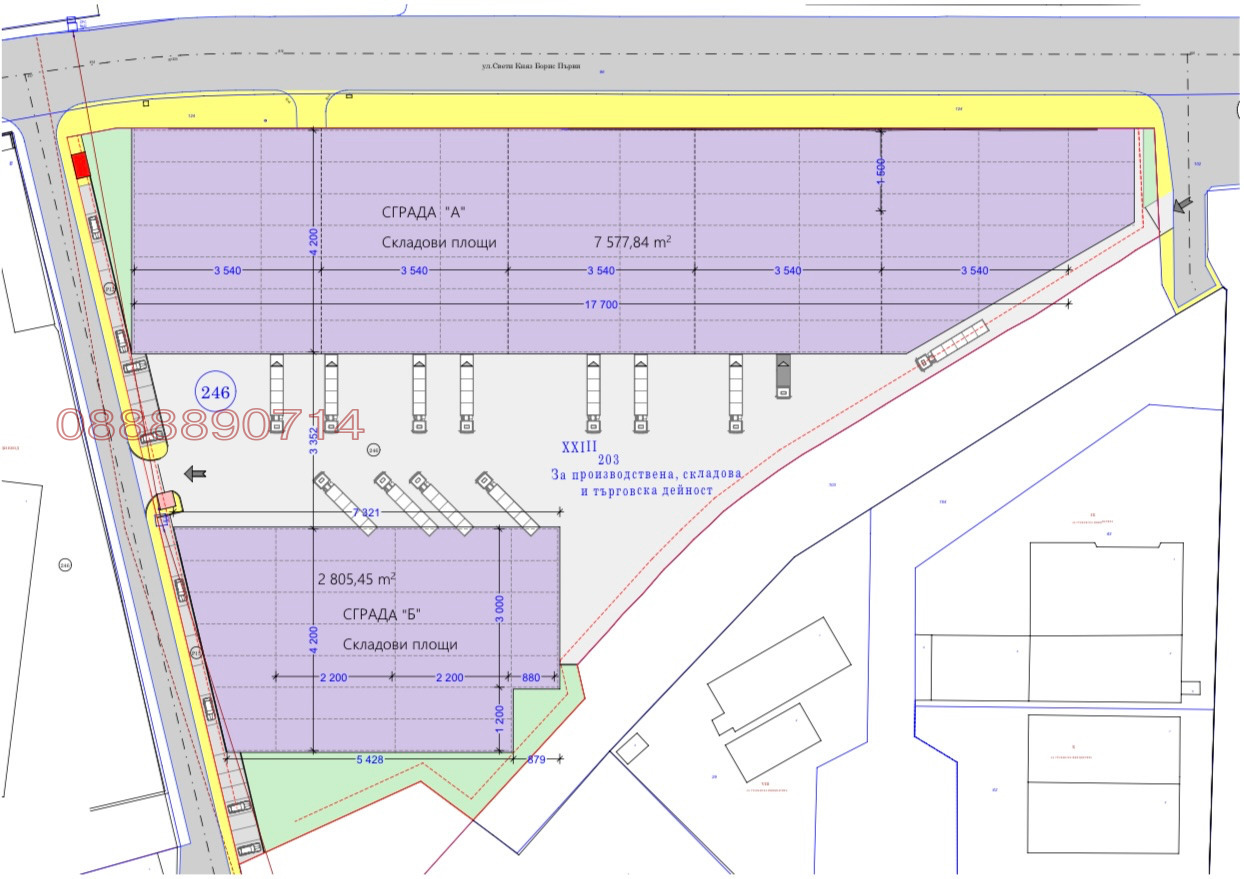Click the 1 500 vertical dimension label

pyautogui.click(x=881, y=172)
